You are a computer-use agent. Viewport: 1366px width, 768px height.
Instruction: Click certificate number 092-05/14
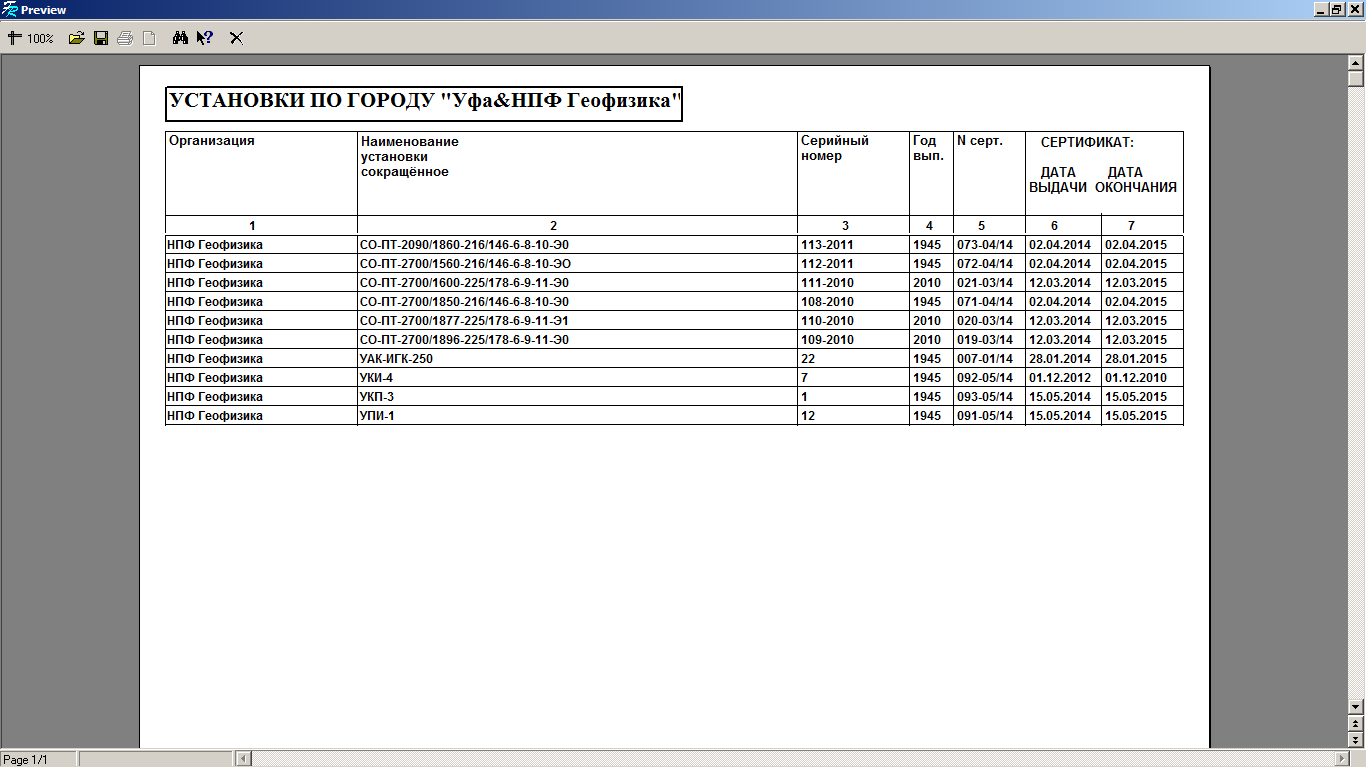coord(985,378)
